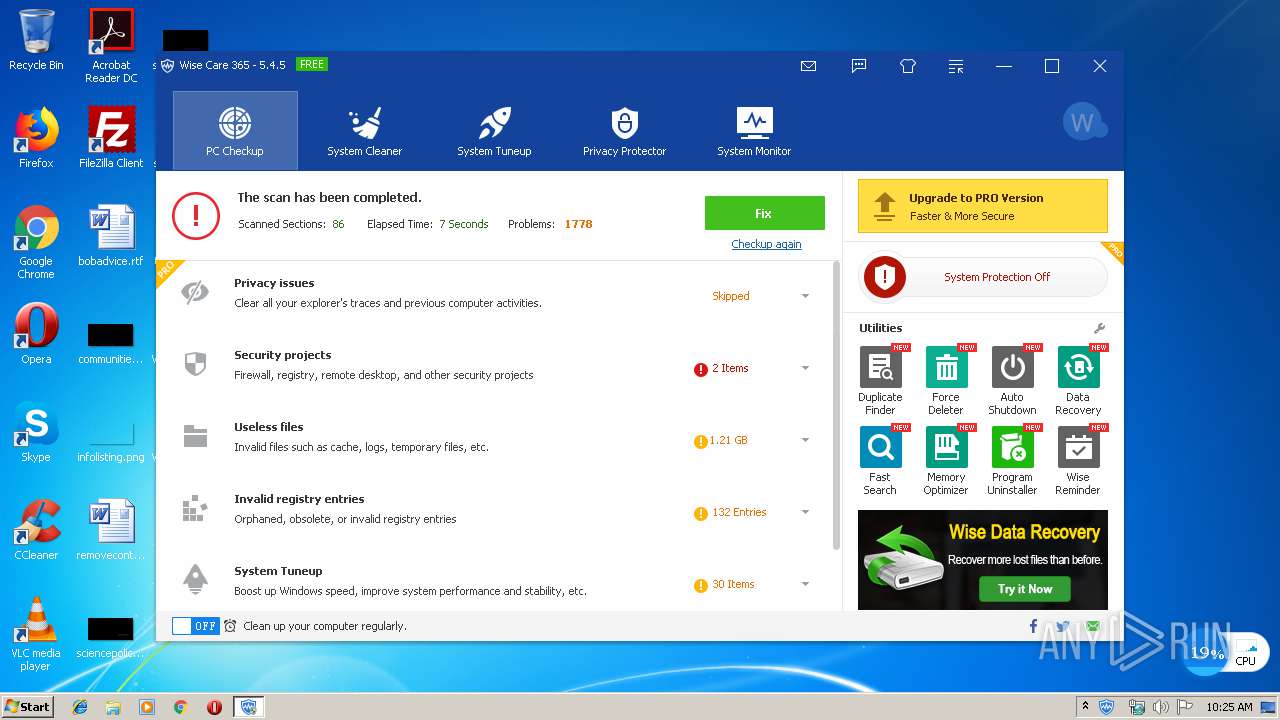Viewport: 1280px width, 720px height.
Task: Toggle System Protection Off switch
Action: coord(983,277)
